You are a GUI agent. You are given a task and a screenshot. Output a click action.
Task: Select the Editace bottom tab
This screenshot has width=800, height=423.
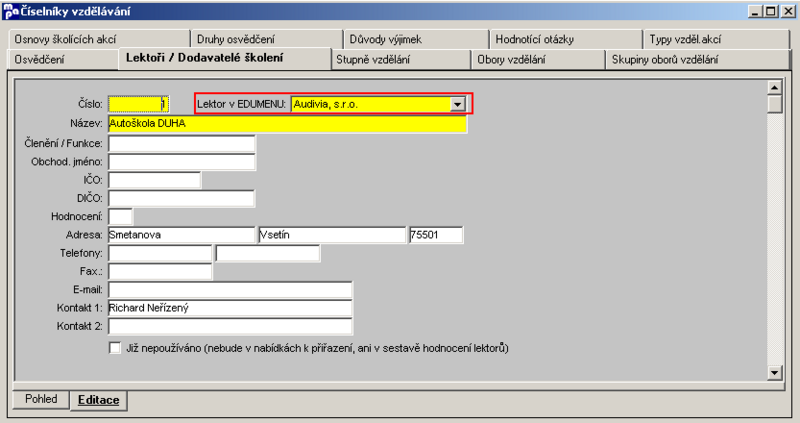pyautogui.click(x=98, y=400)
